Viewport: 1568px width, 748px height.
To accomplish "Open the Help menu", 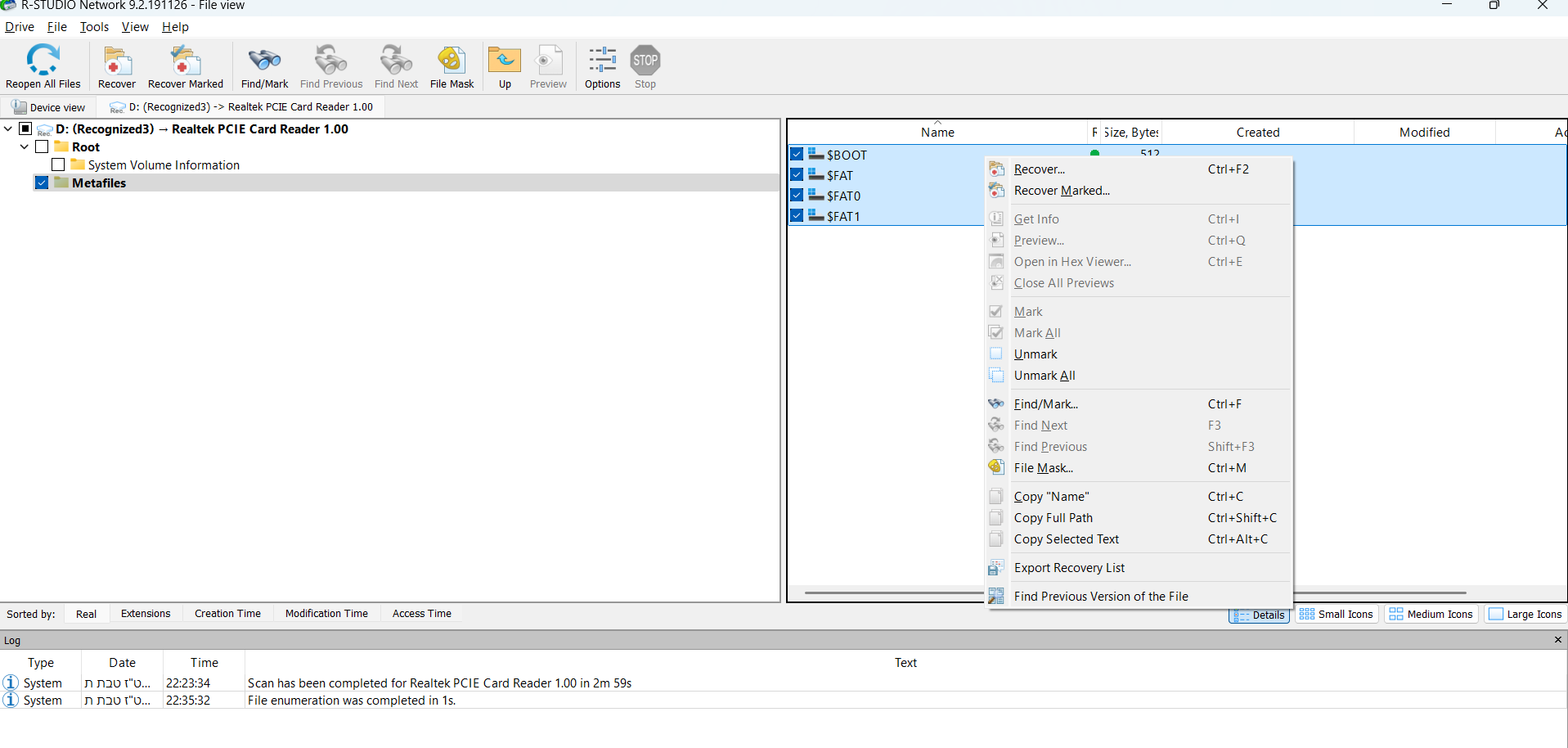I will pos(175,27).
